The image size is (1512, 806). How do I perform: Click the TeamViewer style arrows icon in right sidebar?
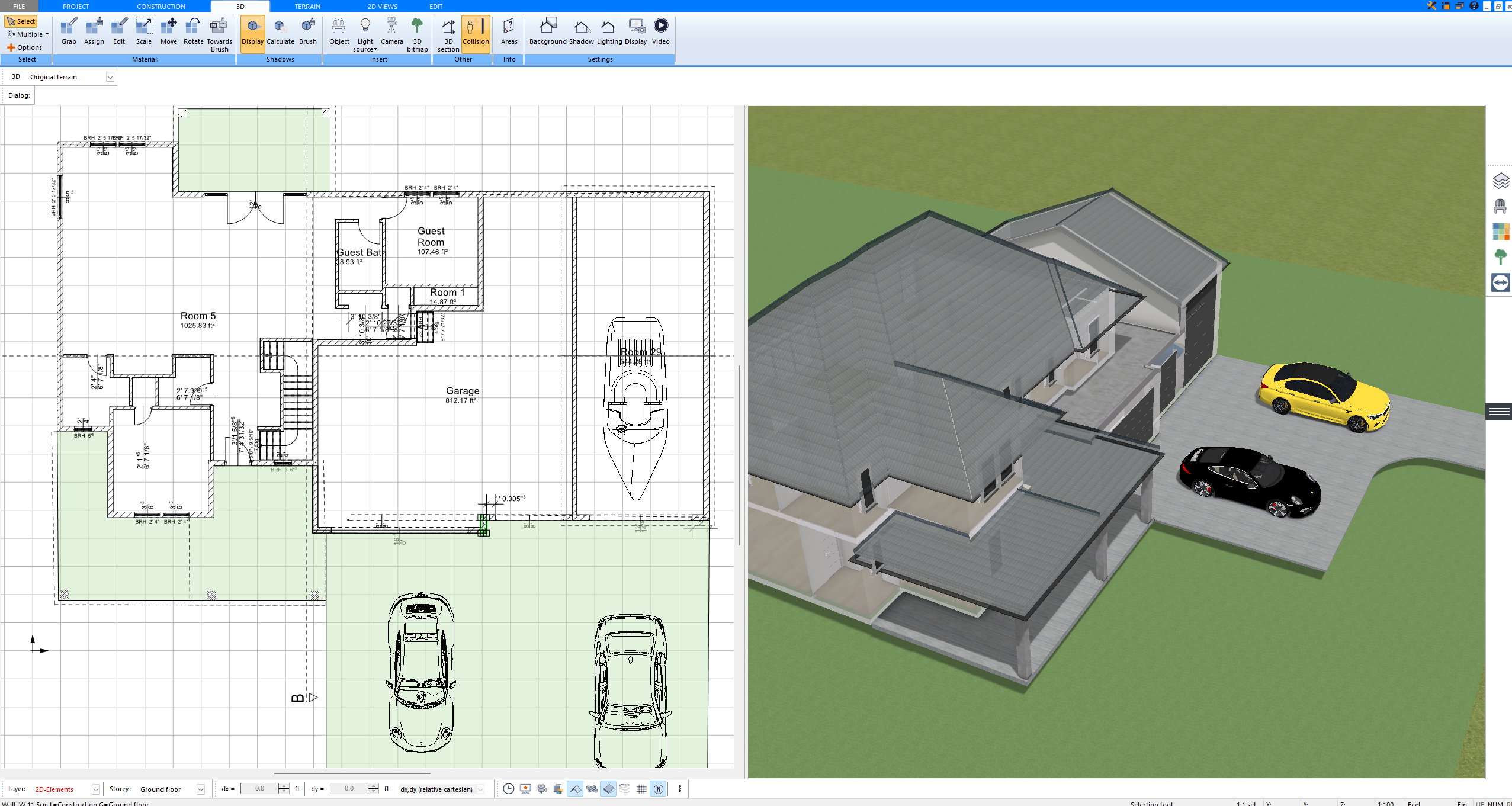(1501, 282)
